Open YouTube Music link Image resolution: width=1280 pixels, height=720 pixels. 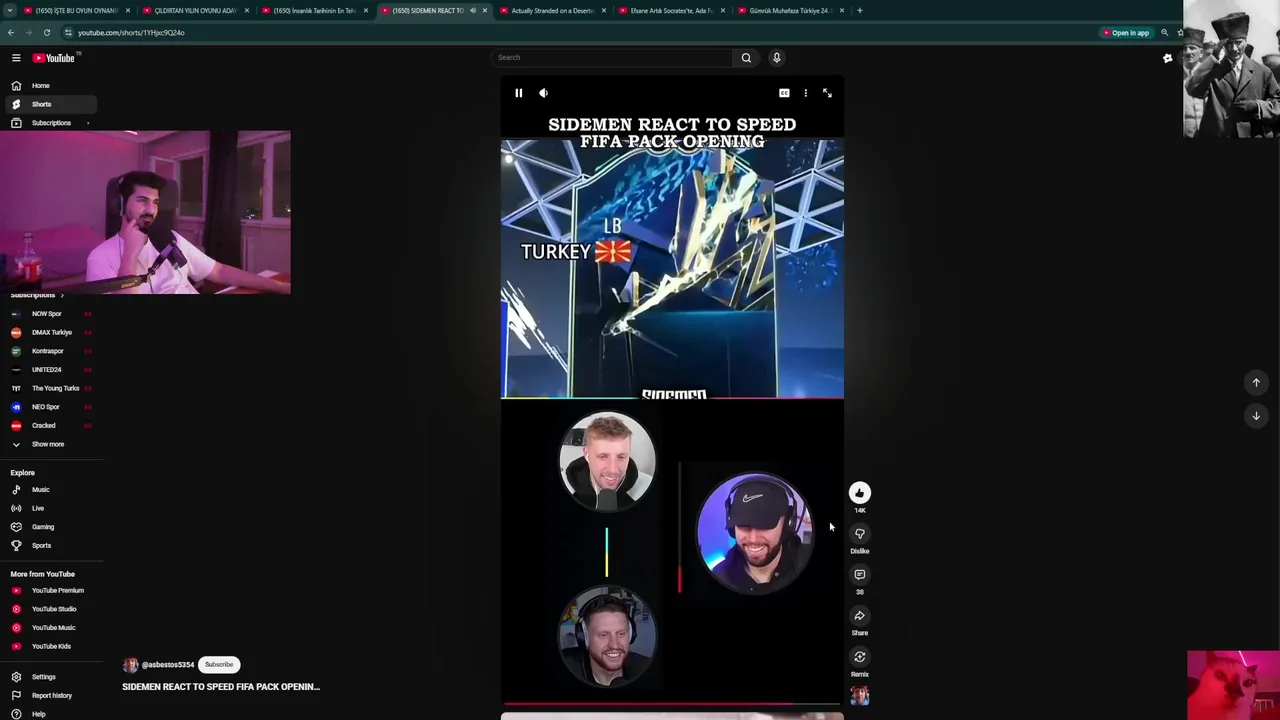(x=50, y=628)
